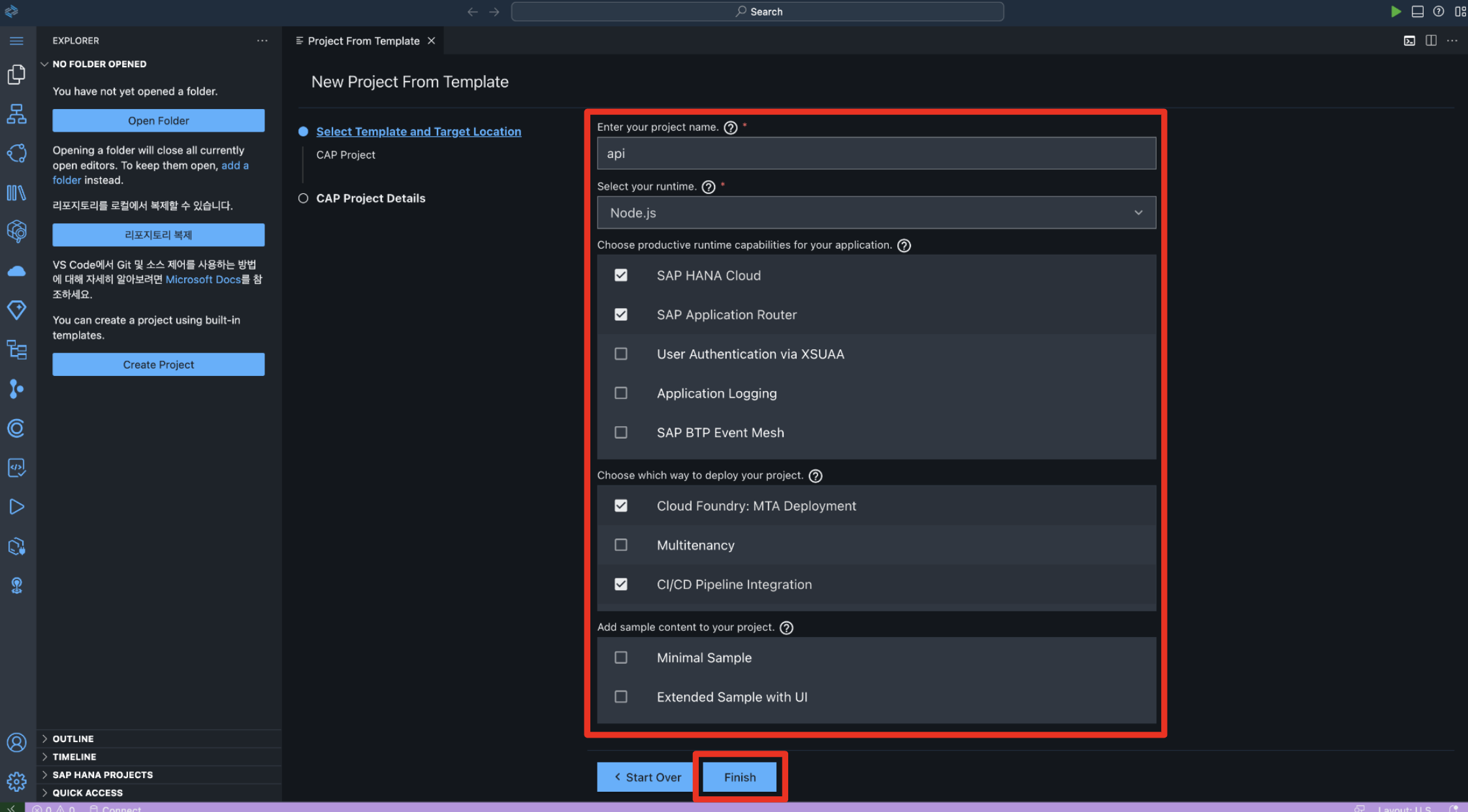Open the Explorer files icon in activity bar
The height and width of the screenshot is (812, 1468).
(16, 74)
